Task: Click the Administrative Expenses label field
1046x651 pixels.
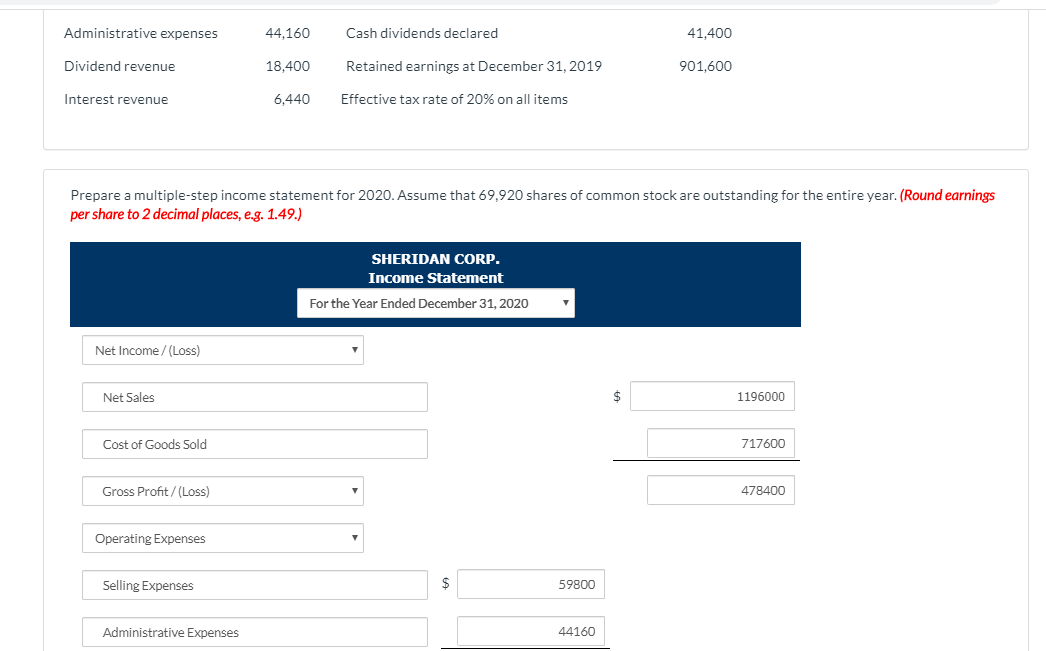Action: coord(254,632)
